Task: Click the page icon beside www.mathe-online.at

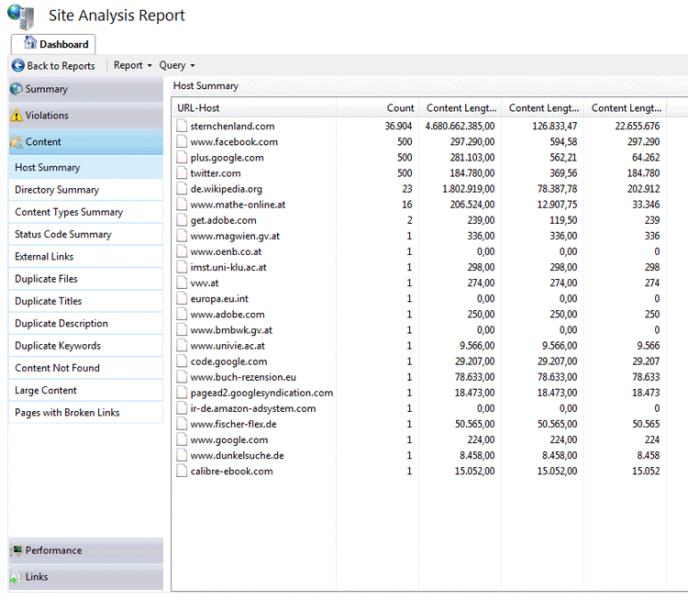Action: (182, 205)
